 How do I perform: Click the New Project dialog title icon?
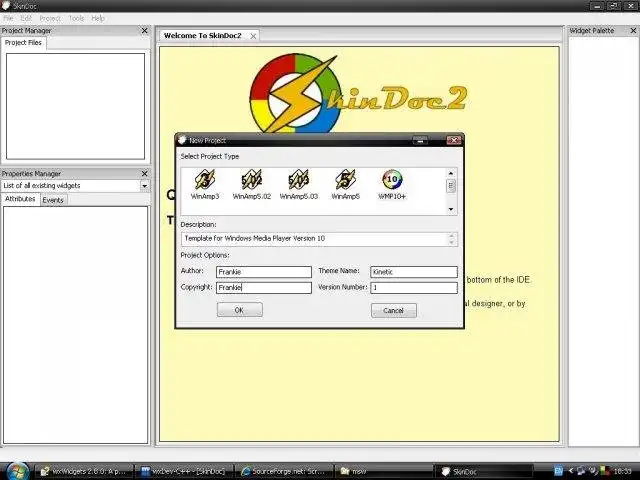(x=182, y=140)
